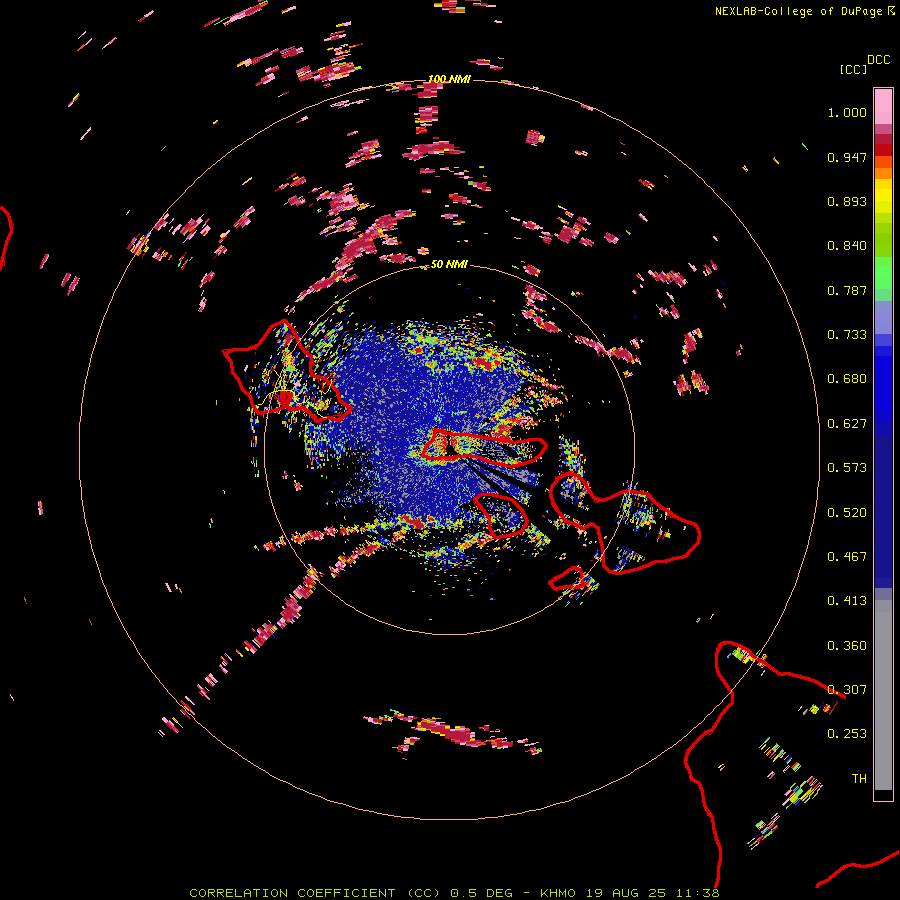This screenshot has height=900, width=900.
Task: Click the 0.840 value on the scale
Action: 847,246
